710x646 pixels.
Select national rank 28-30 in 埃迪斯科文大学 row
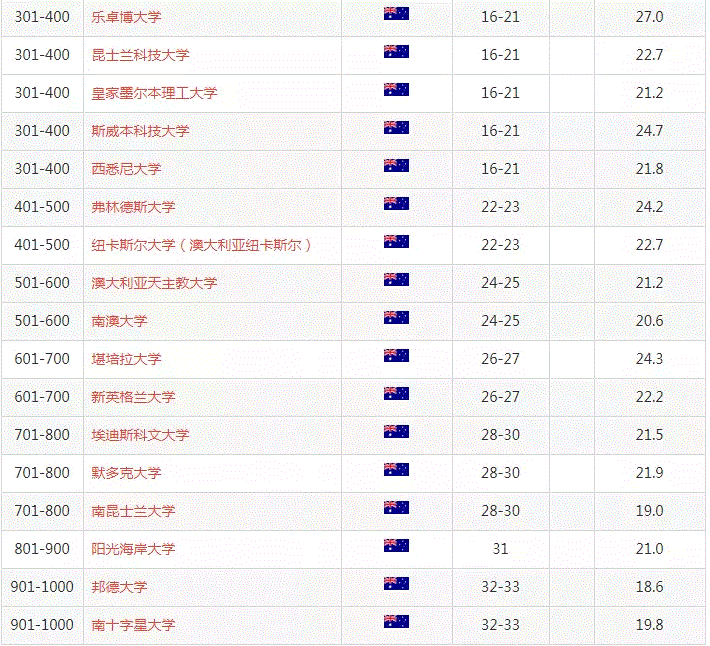500,435
